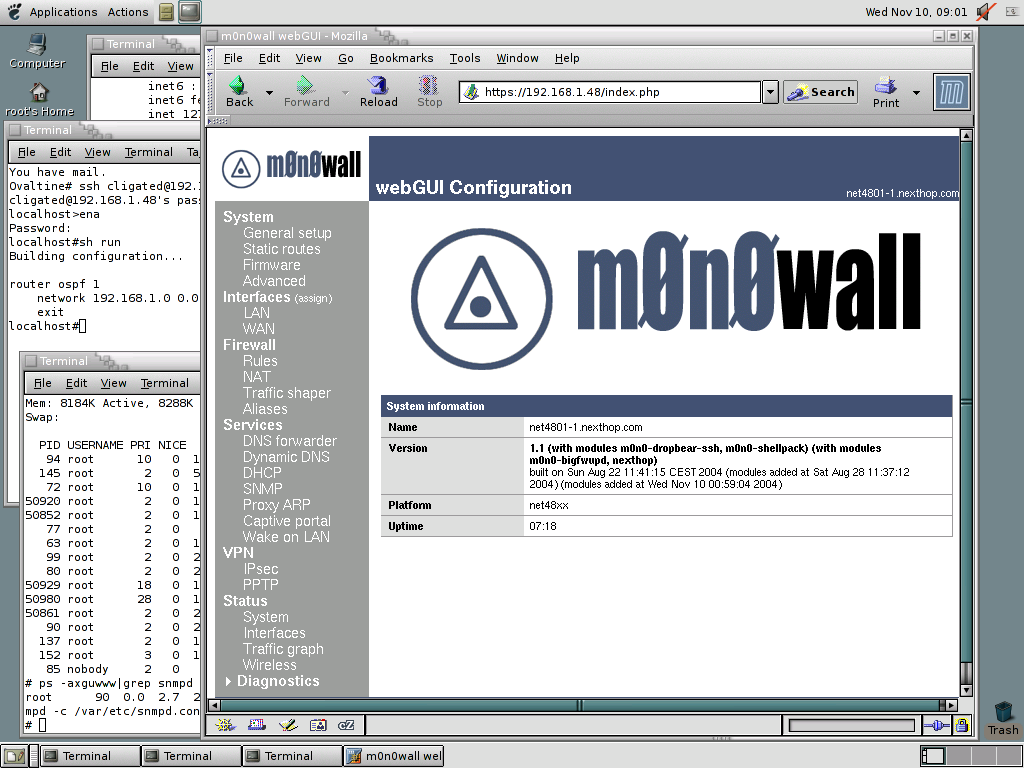Collapse the navigation toolbar grippy
1024x768 pixels.
[210, 92]
